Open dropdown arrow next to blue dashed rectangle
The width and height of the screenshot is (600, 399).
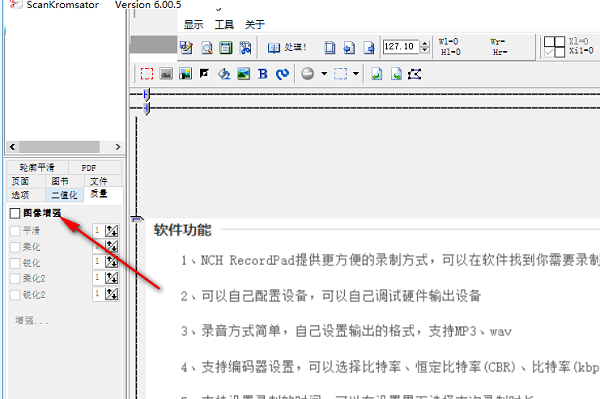(x=355, y=73)
